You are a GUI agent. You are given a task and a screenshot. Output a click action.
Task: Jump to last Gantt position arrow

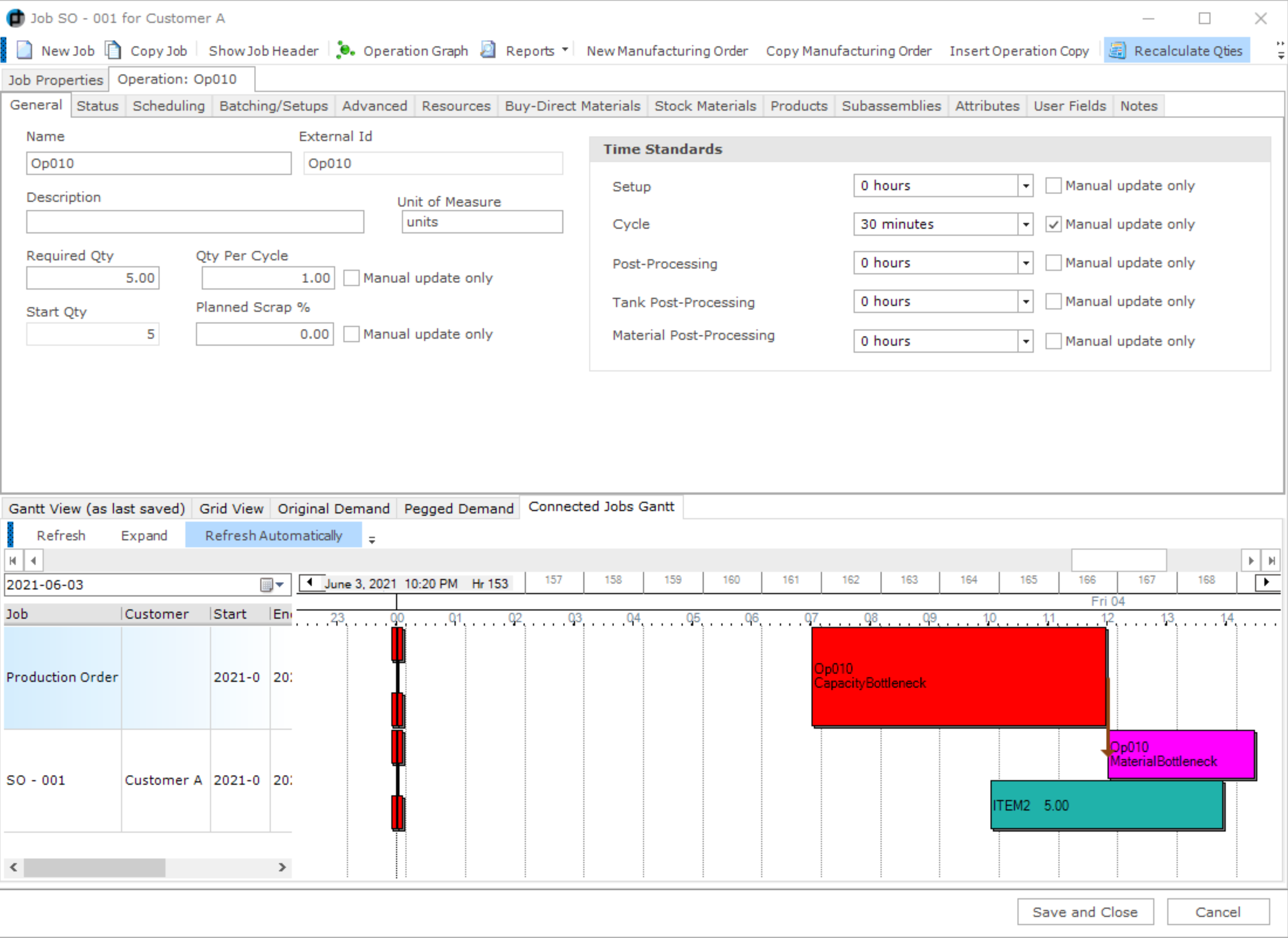coord(1272,561)
